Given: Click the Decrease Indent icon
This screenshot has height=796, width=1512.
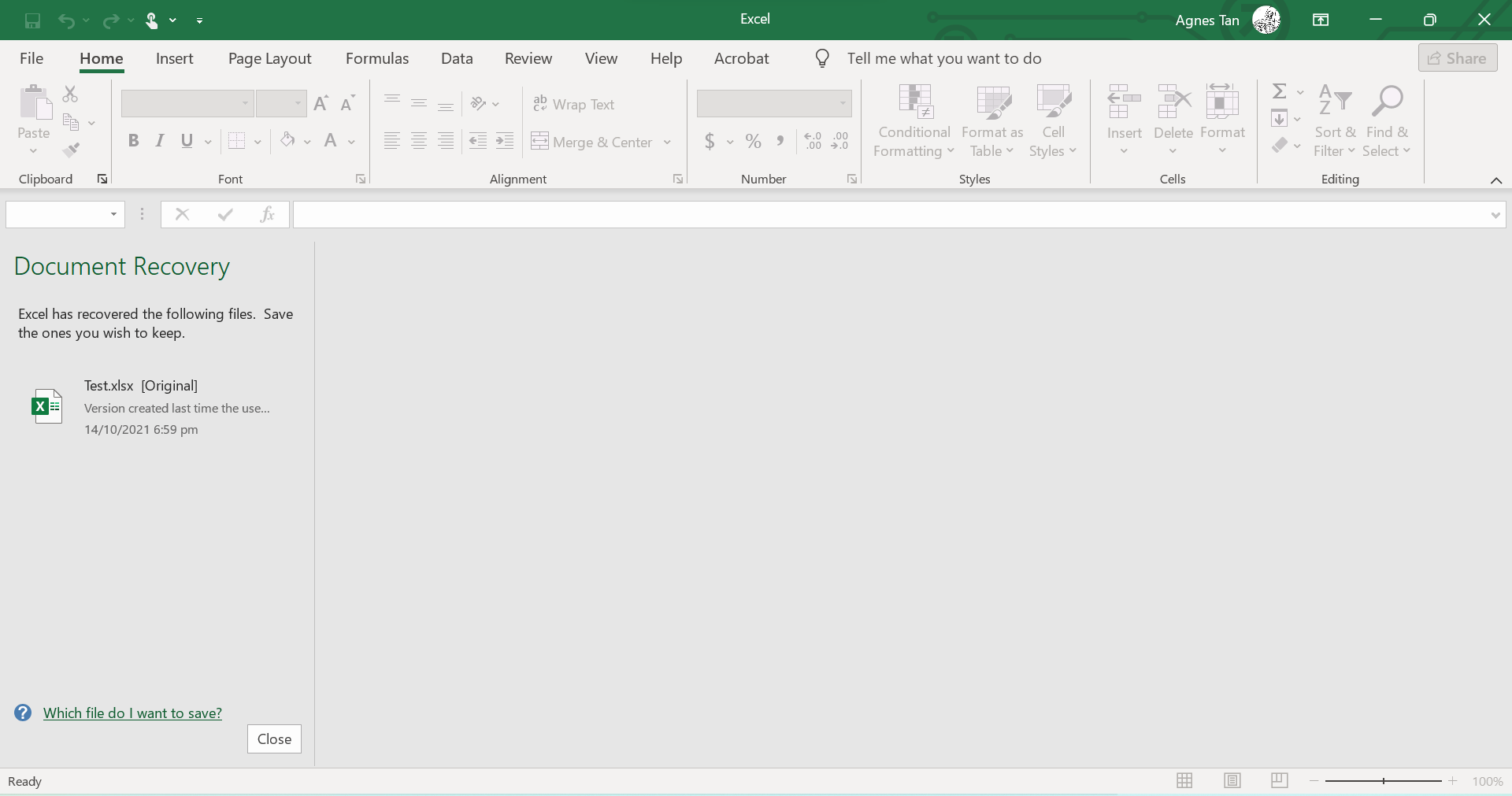Looking at the screenshot, I should (478, 141).
